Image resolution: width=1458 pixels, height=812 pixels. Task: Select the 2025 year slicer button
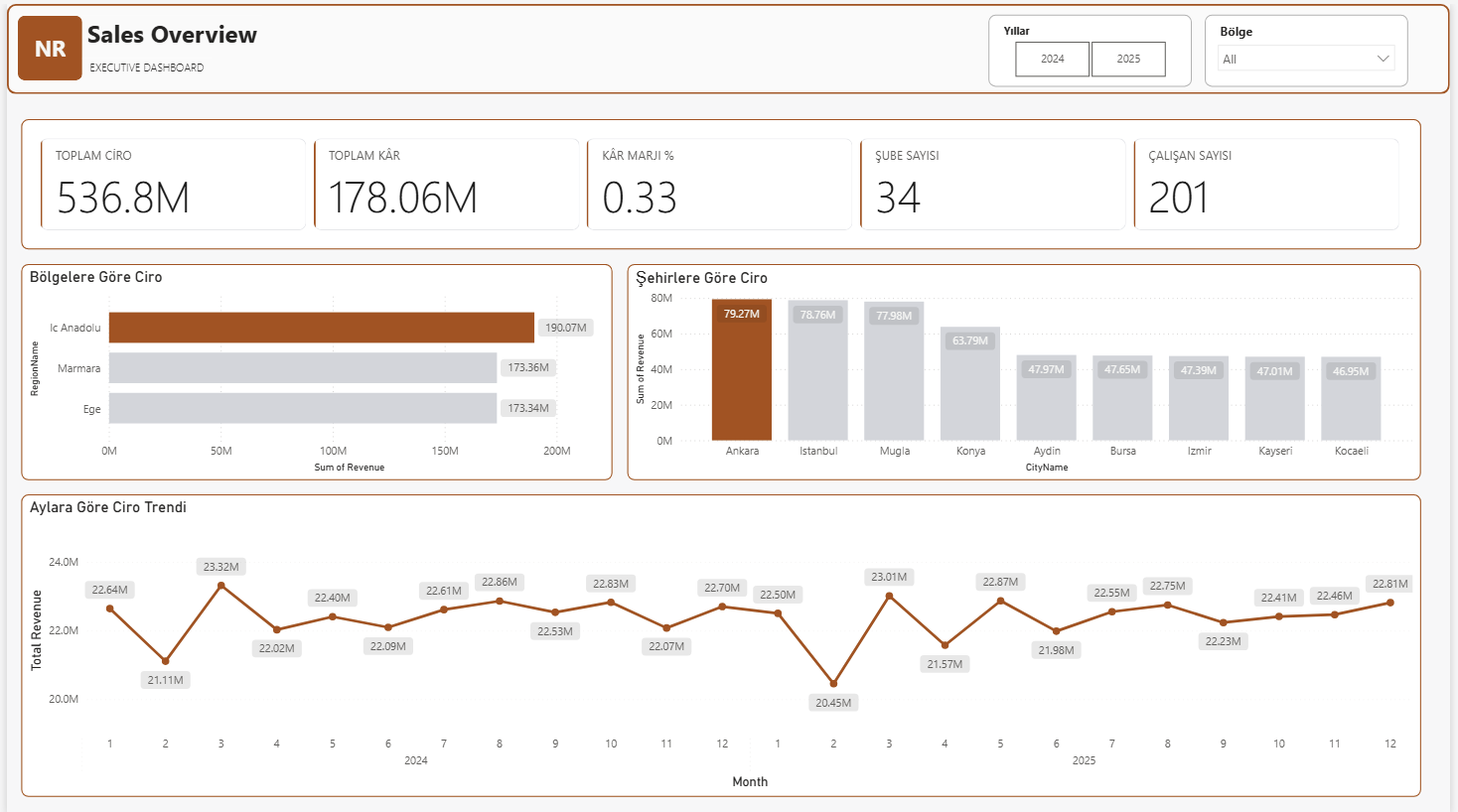pyautogui.click(x=1128, y=60)
